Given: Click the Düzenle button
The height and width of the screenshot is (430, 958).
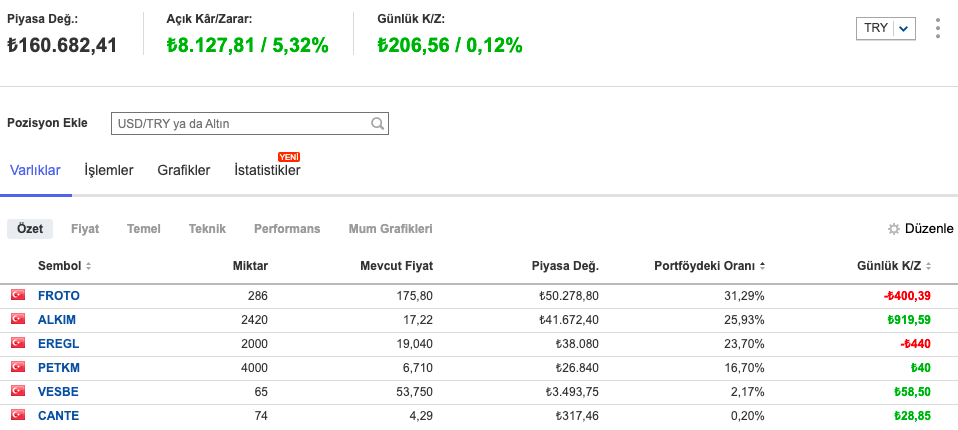Looking at the screenshot, I should tap(928, 229).
